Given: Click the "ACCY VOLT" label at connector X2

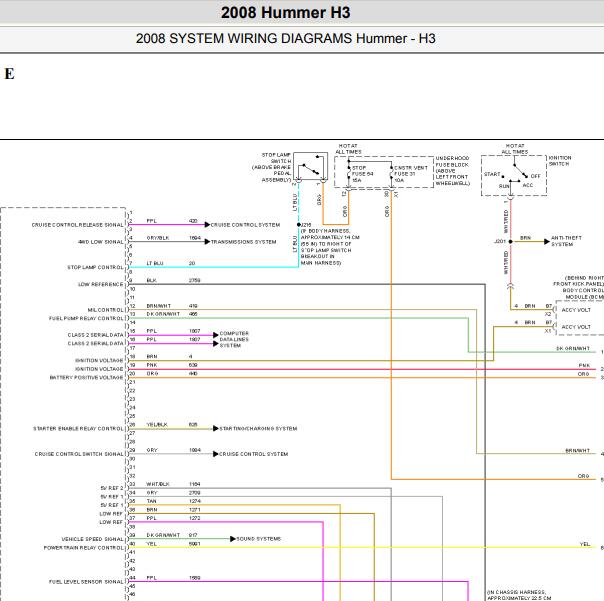Looking at the screenshot, I should 576,310.
